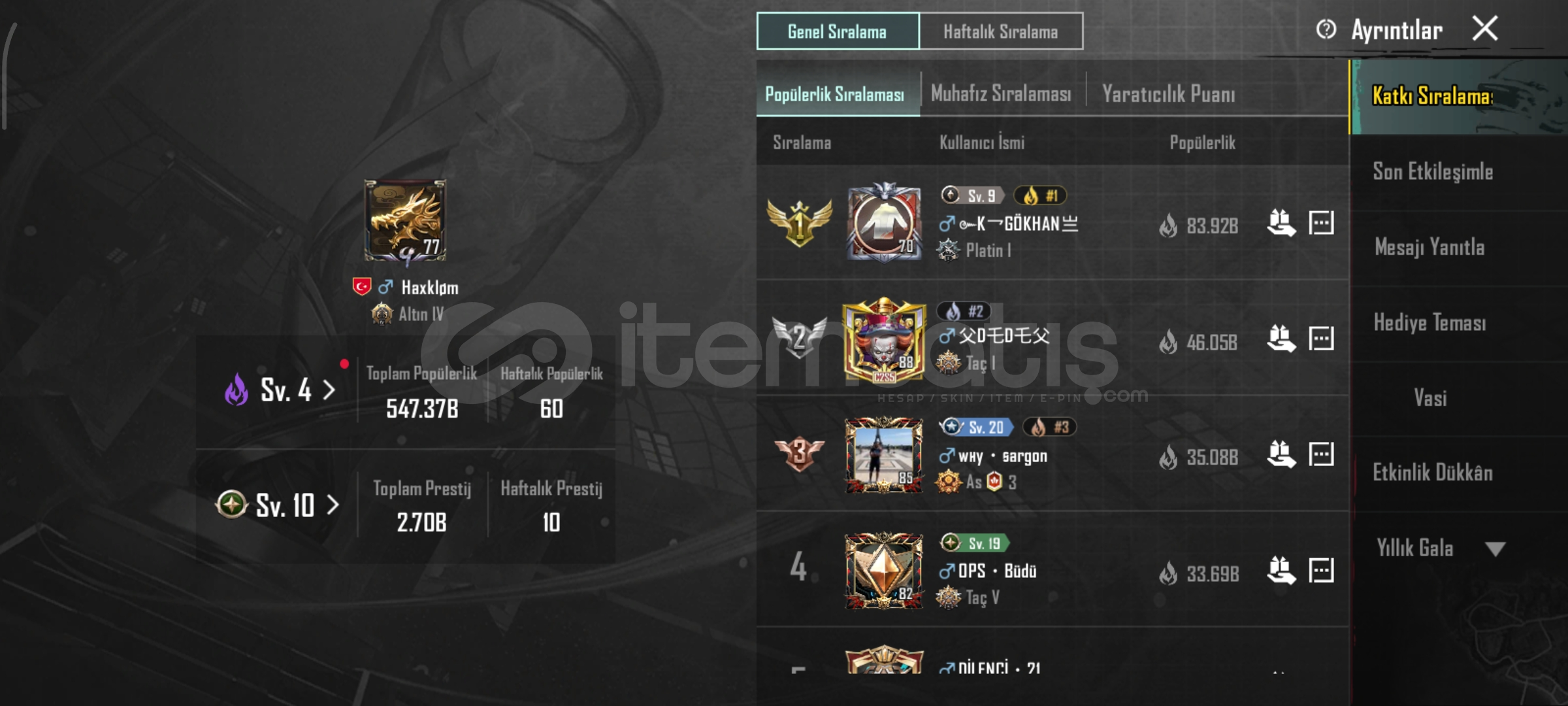Open more options for OPS Büdü

point(1321,570)
